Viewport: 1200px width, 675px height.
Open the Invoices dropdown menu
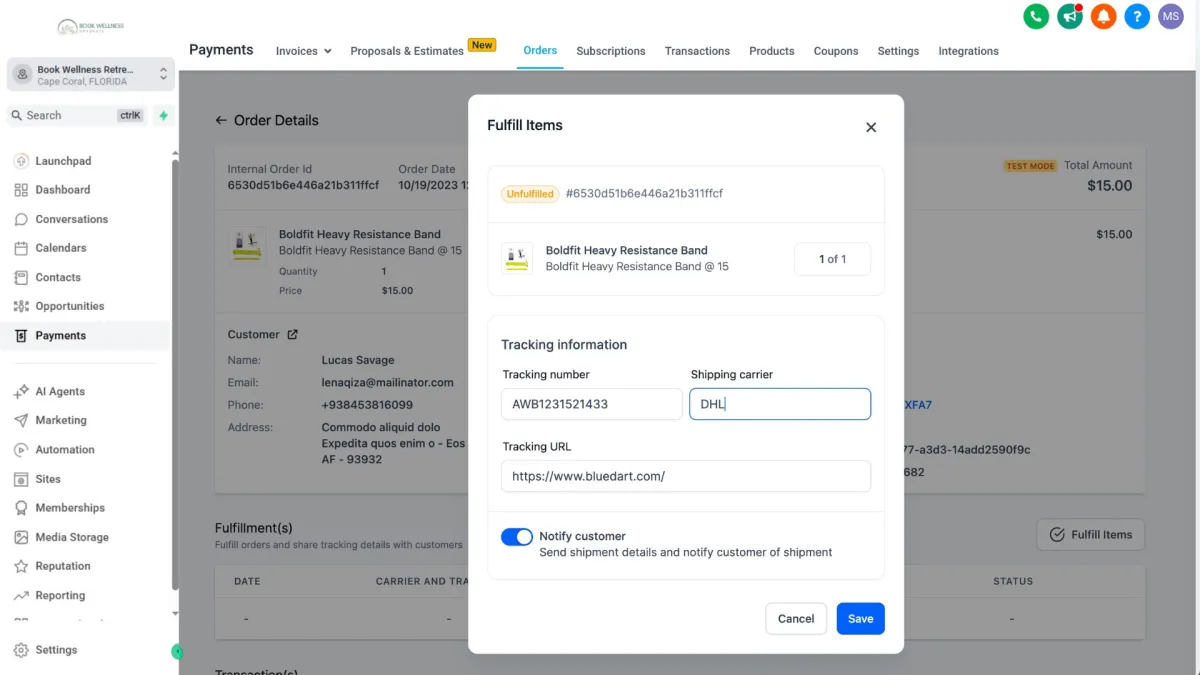tap(304, 51)
